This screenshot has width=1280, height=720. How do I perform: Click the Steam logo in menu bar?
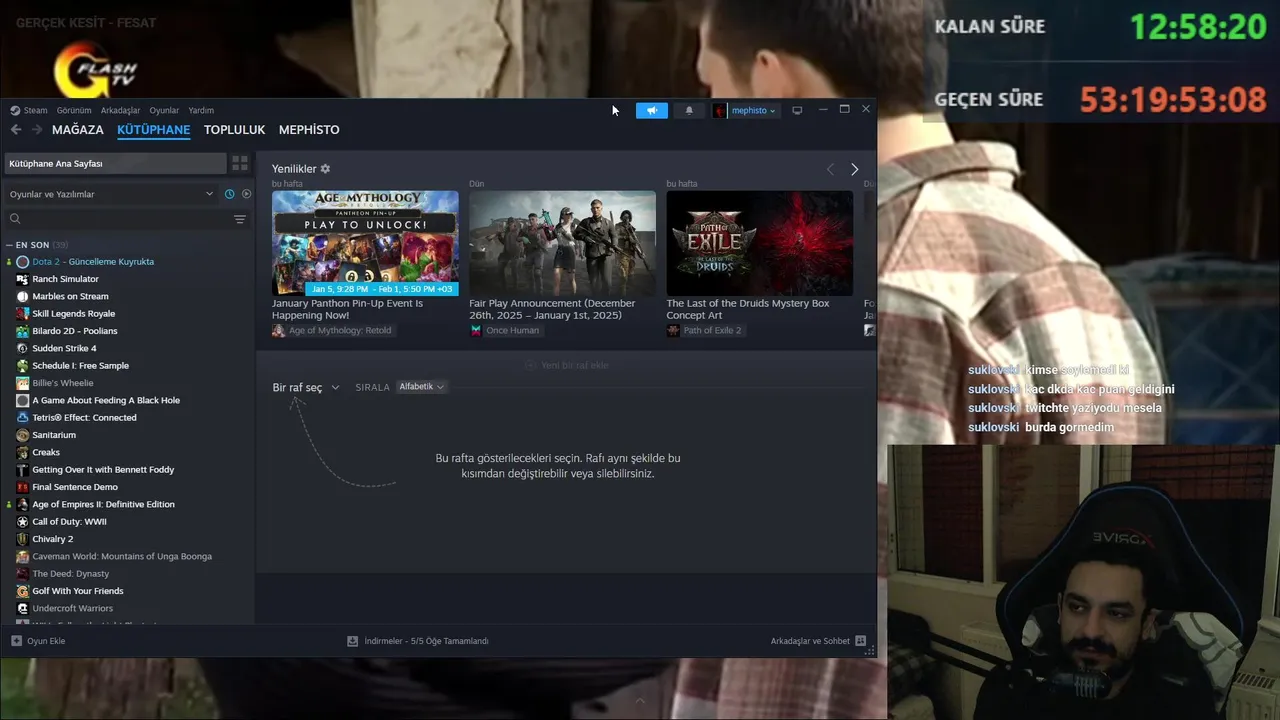point(15,110)
